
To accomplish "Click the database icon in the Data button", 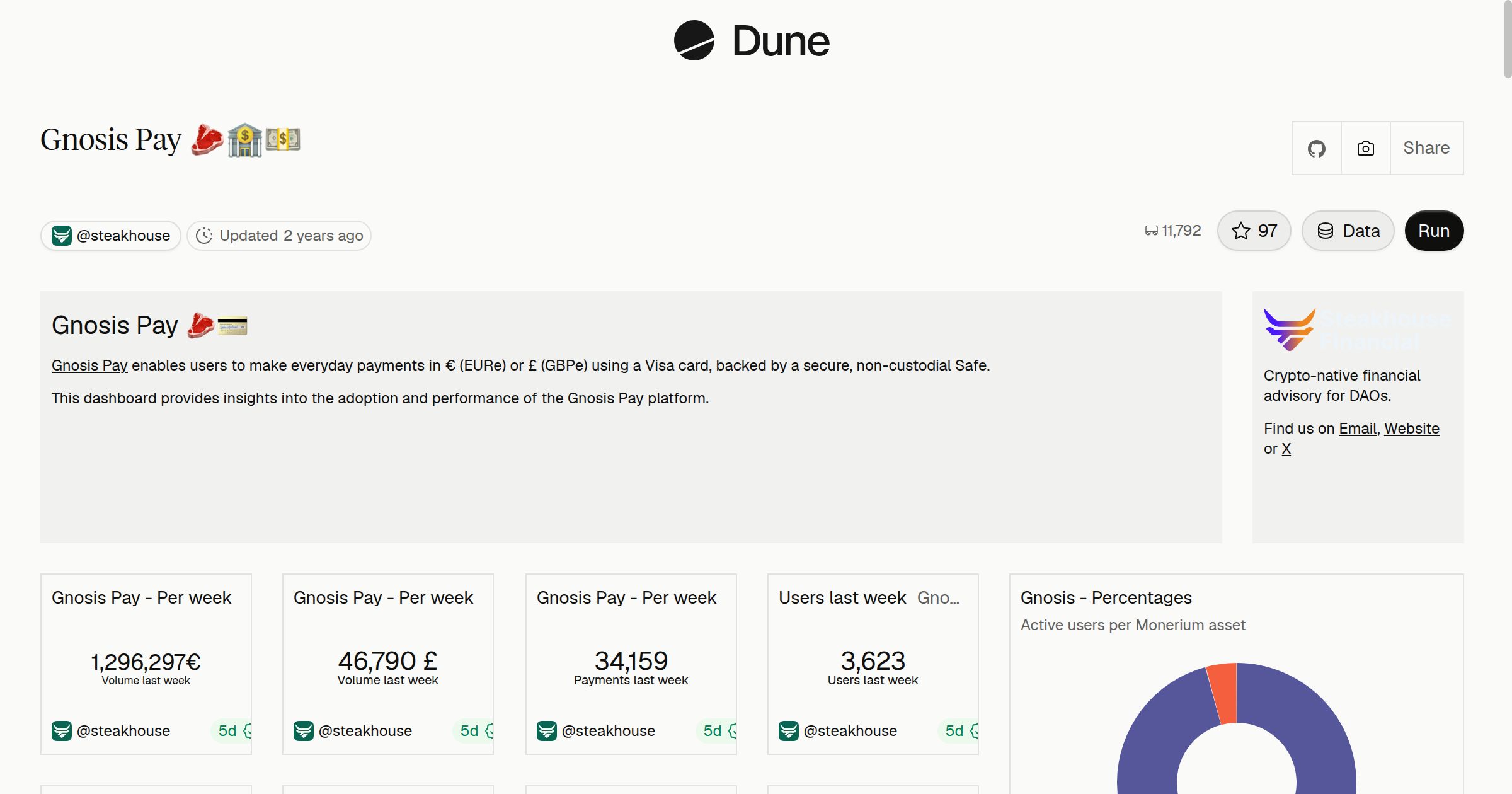I will [1326, 231].
